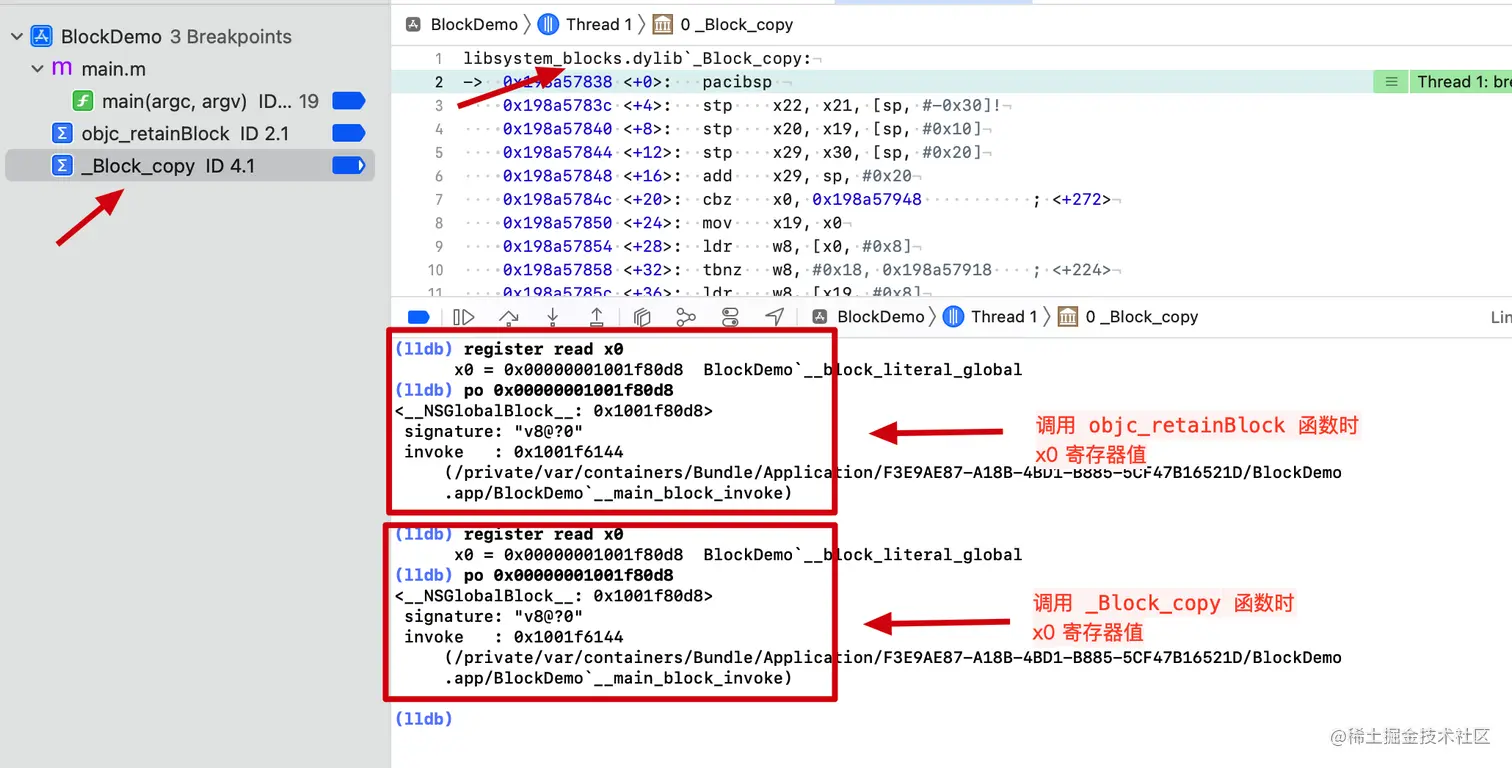This screenshot has height=768, width=1512.
Task: Click the green Thread 1 breakpoint annotation
Action: (x=1461, y=82)
